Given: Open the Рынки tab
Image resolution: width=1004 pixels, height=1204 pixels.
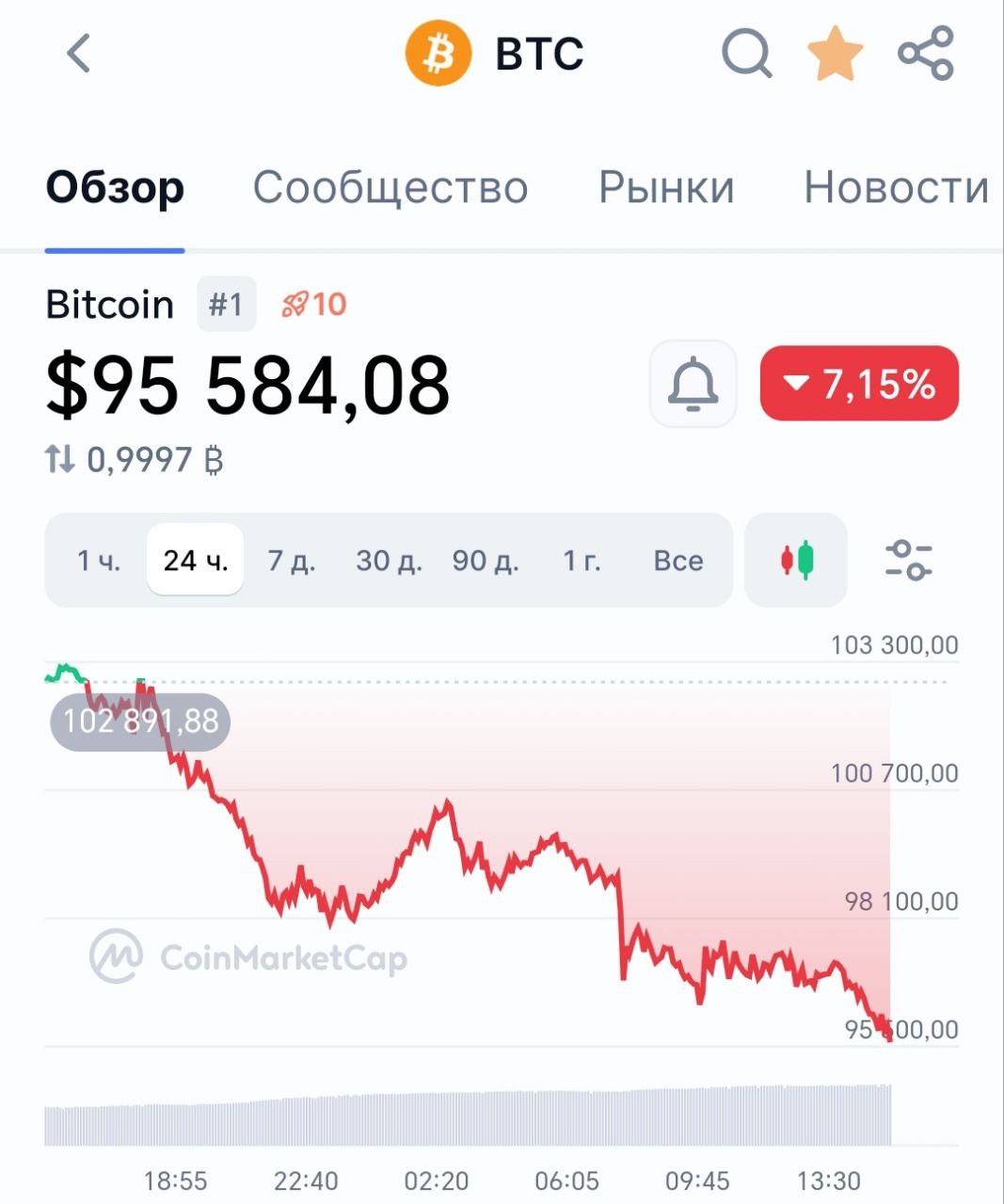Looking at the screenshot, I should click(x=666, y=187).
